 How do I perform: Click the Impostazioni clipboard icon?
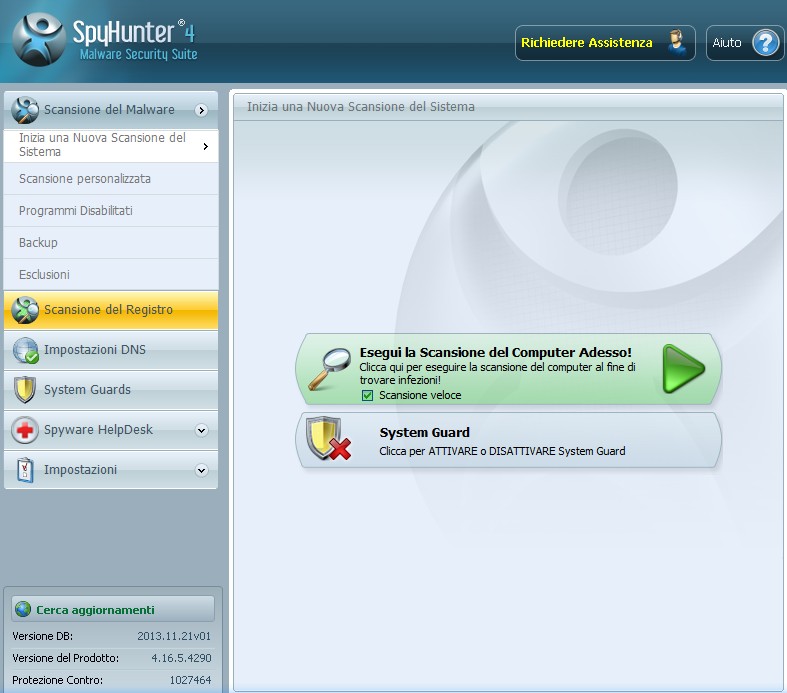tap(25, 470)
